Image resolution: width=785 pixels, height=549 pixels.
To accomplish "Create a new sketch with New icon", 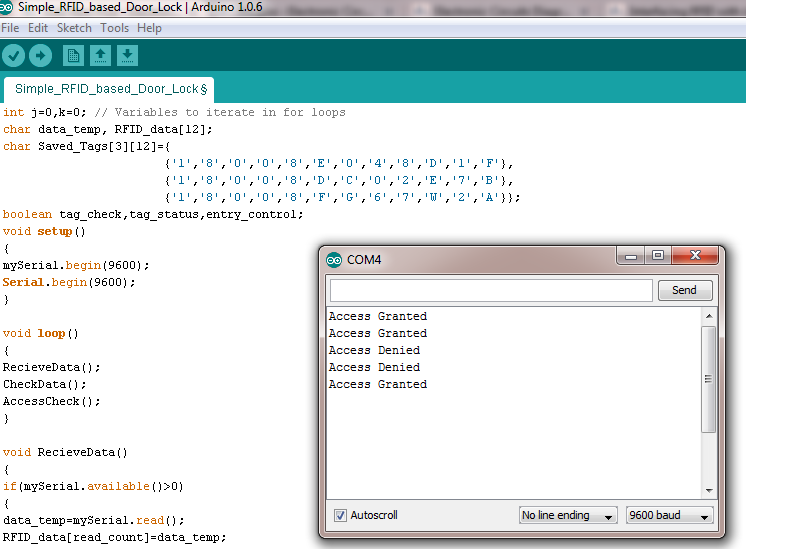I will 73,55.
